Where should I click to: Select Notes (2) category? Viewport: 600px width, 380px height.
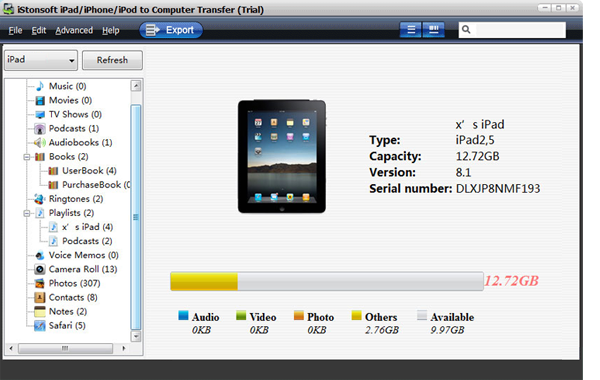click(68, 312)
